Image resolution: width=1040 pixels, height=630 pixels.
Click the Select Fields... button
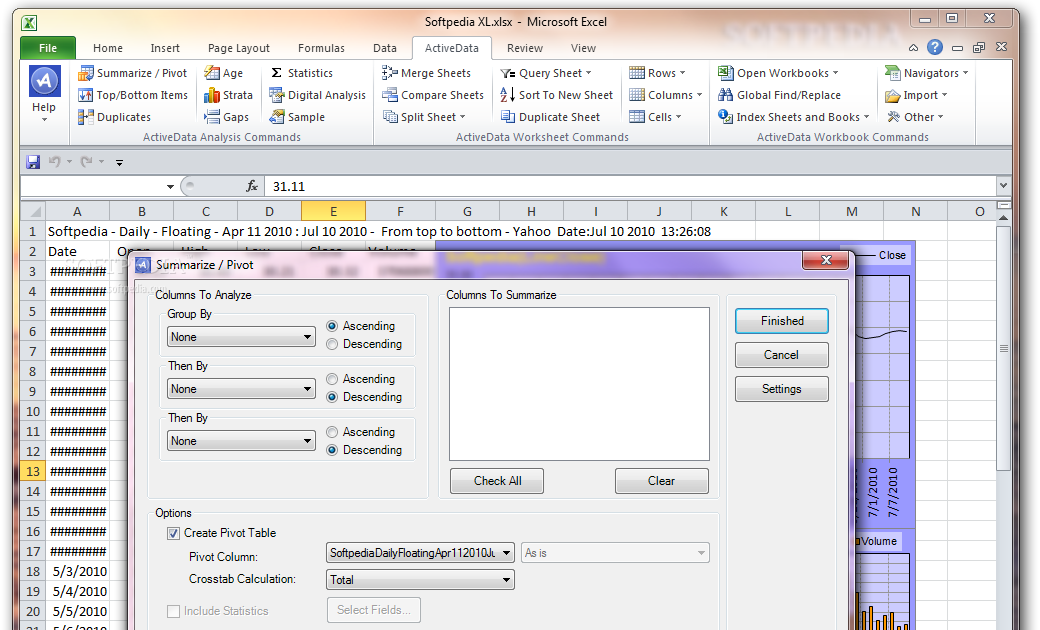coord(374,610)
